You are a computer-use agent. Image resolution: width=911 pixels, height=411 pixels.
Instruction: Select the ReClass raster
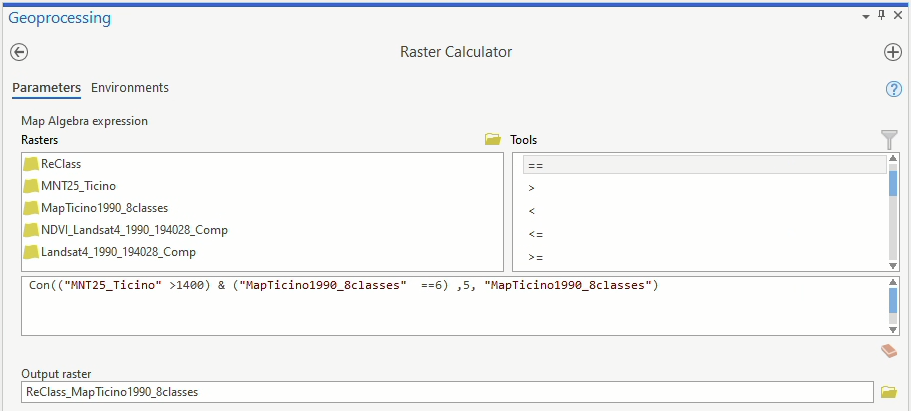click(61, 163)
